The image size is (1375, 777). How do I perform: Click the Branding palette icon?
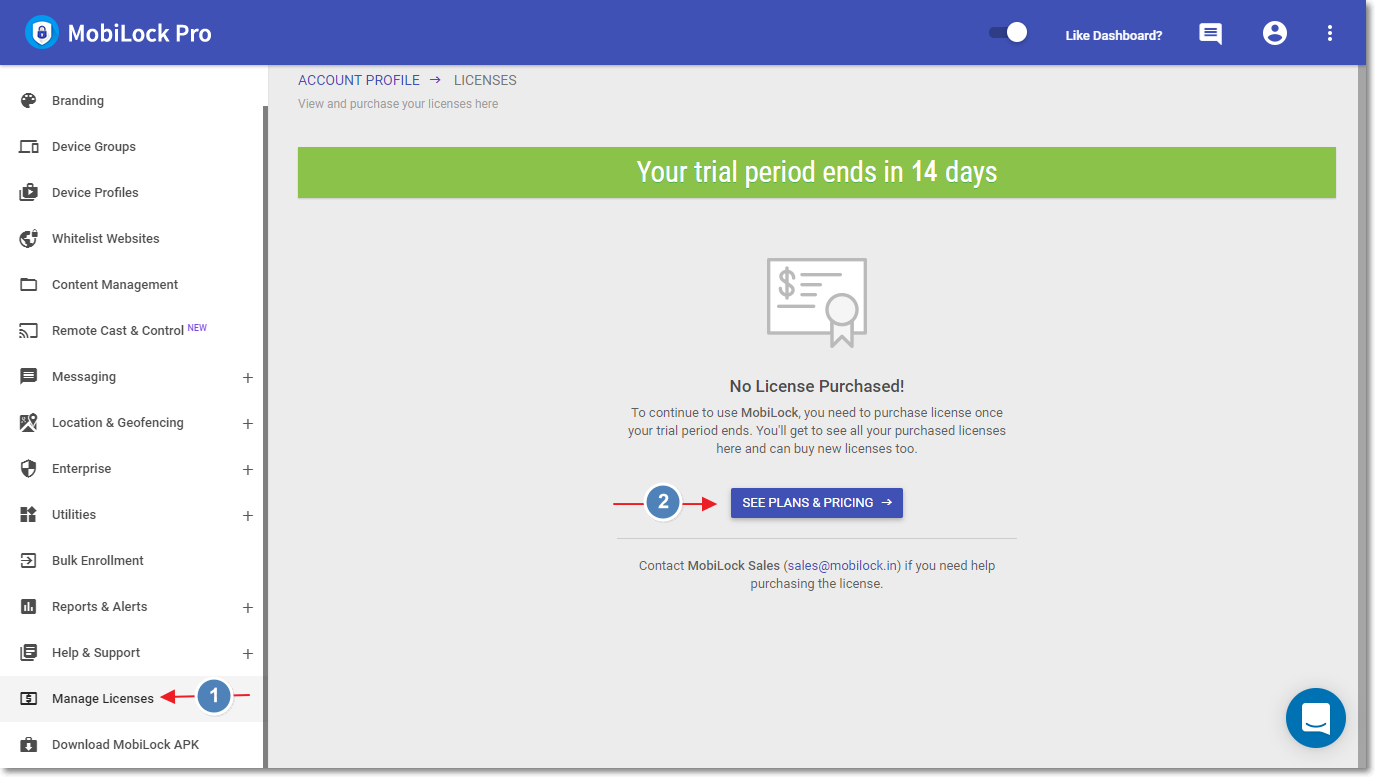coord(29,100)
